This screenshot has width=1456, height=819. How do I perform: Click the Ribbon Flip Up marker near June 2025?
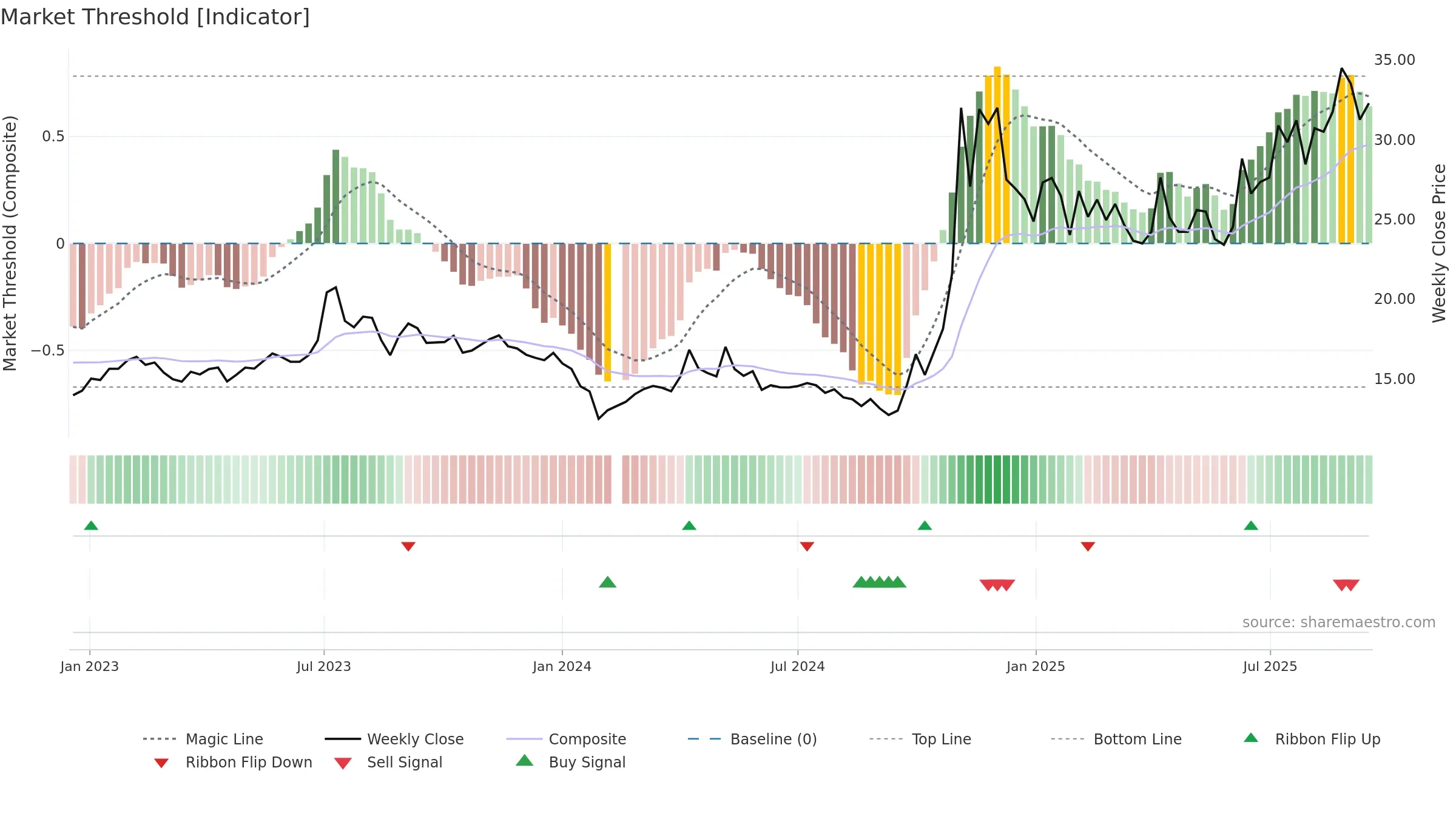[x=1251, y=525]
